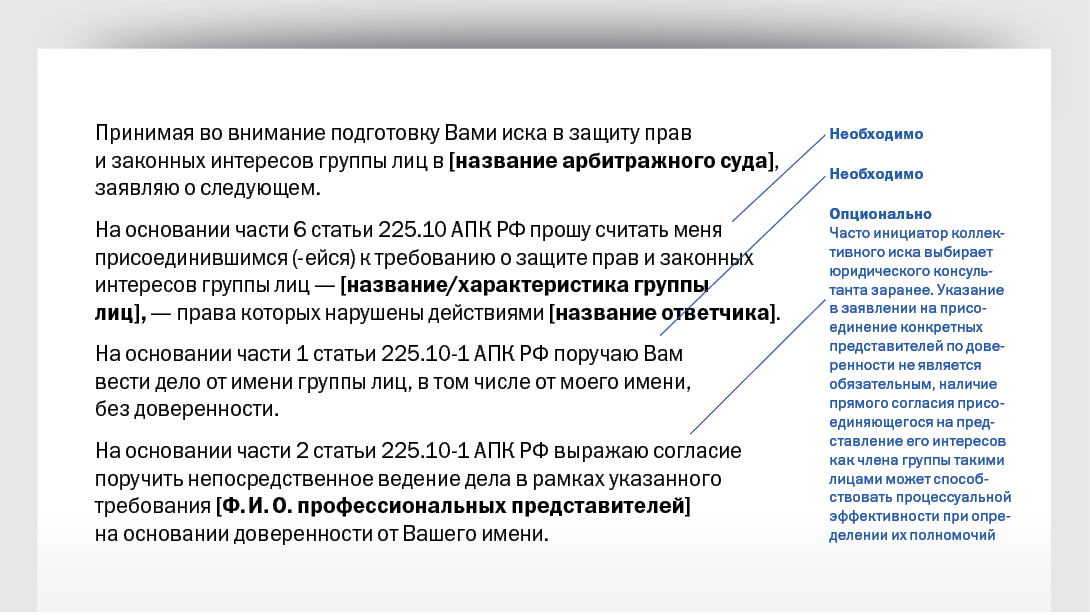Click the line ending «от Вашего имени.»
Image resolution: width=1090 pixels, height=615 pixels.
click(321, 533)
